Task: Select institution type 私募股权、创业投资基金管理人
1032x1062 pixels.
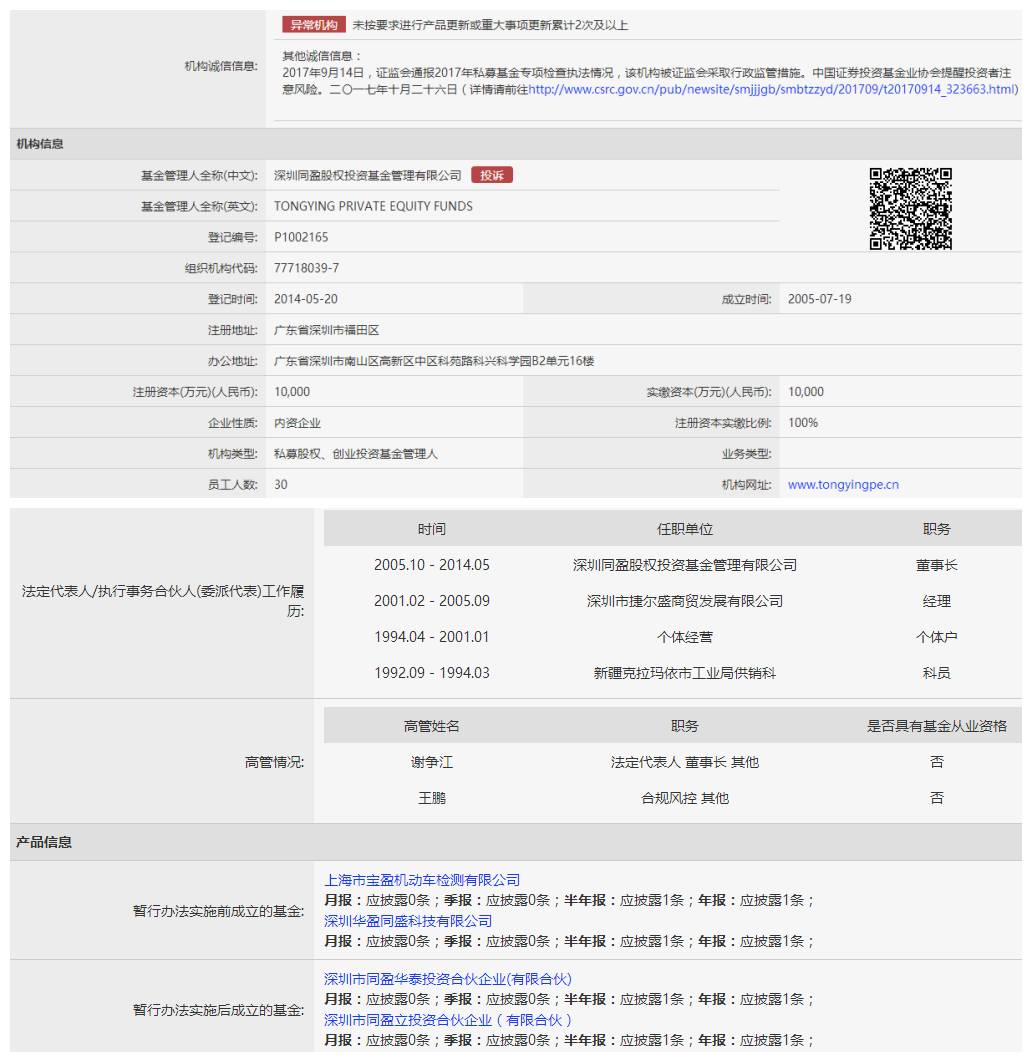Action: pyautogui.click(x=356, y=454)
